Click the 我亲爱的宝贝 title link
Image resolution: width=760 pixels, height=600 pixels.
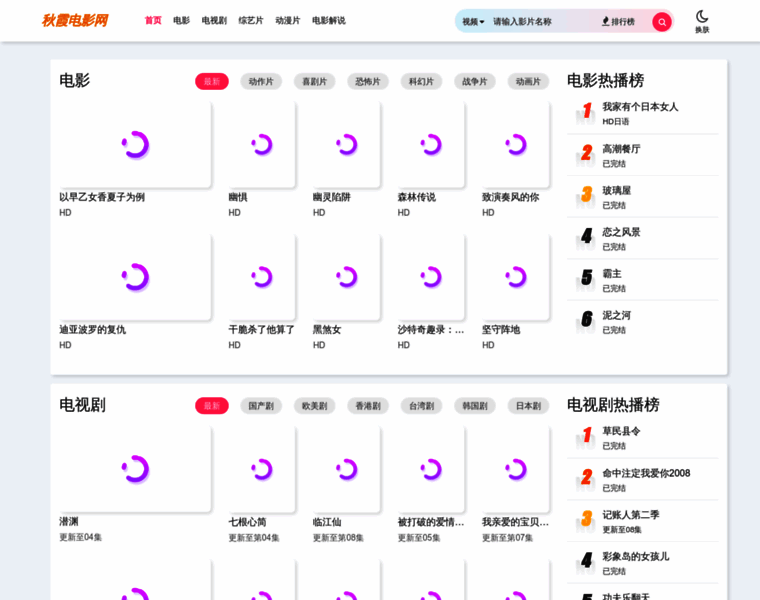(x=515, y=522)
